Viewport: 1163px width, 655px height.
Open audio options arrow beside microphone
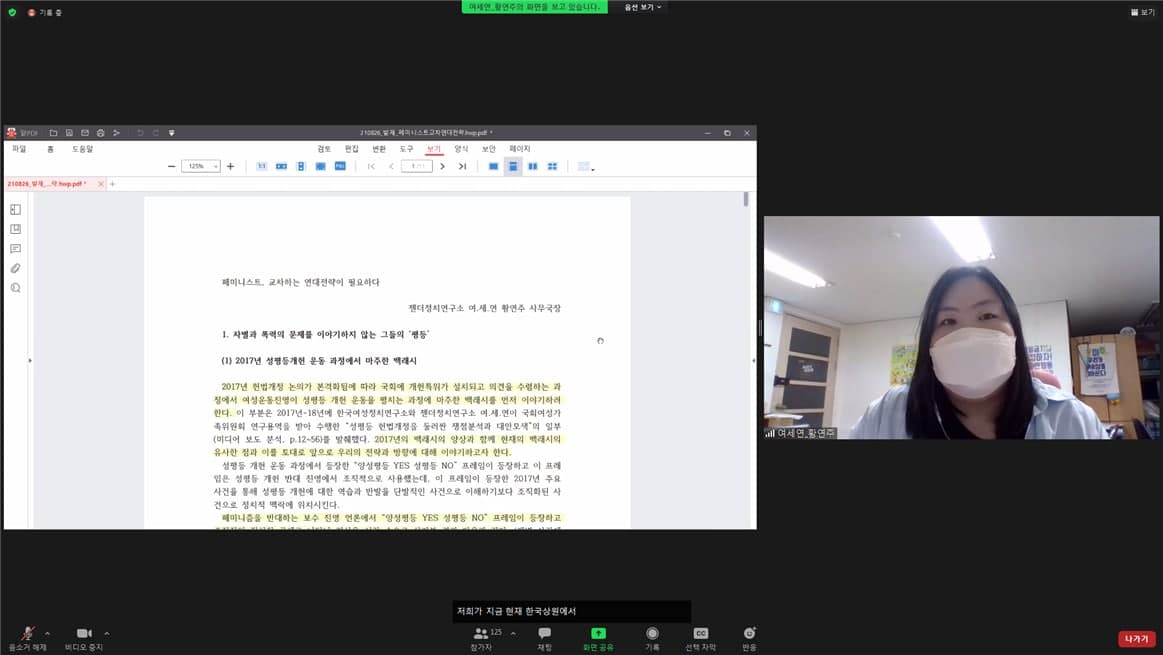[47, 633]
